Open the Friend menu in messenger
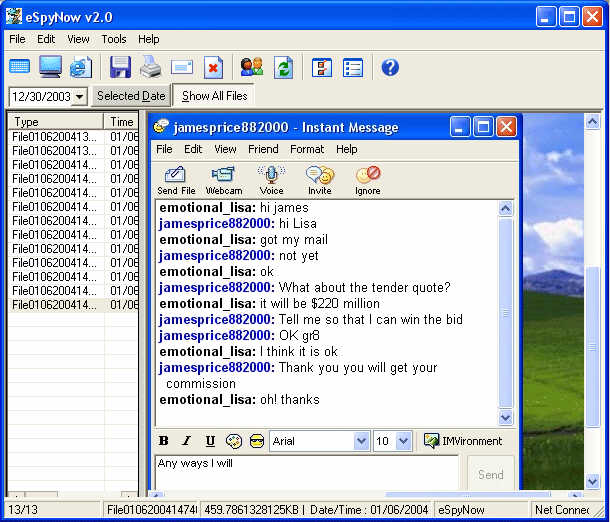The image size is (610, 522). [x=263, y=149]
